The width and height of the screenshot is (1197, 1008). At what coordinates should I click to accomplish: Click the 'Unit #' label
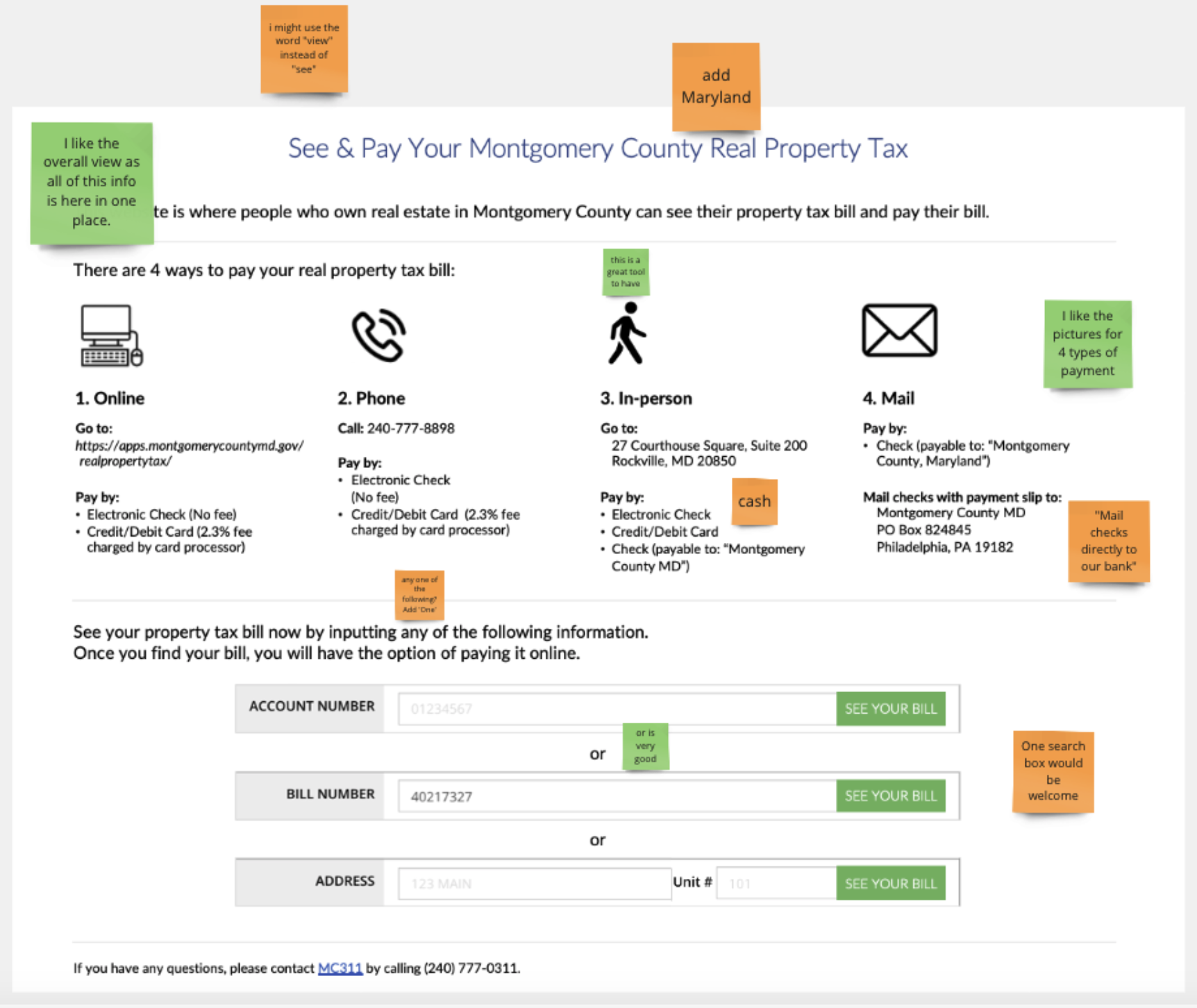692,882
